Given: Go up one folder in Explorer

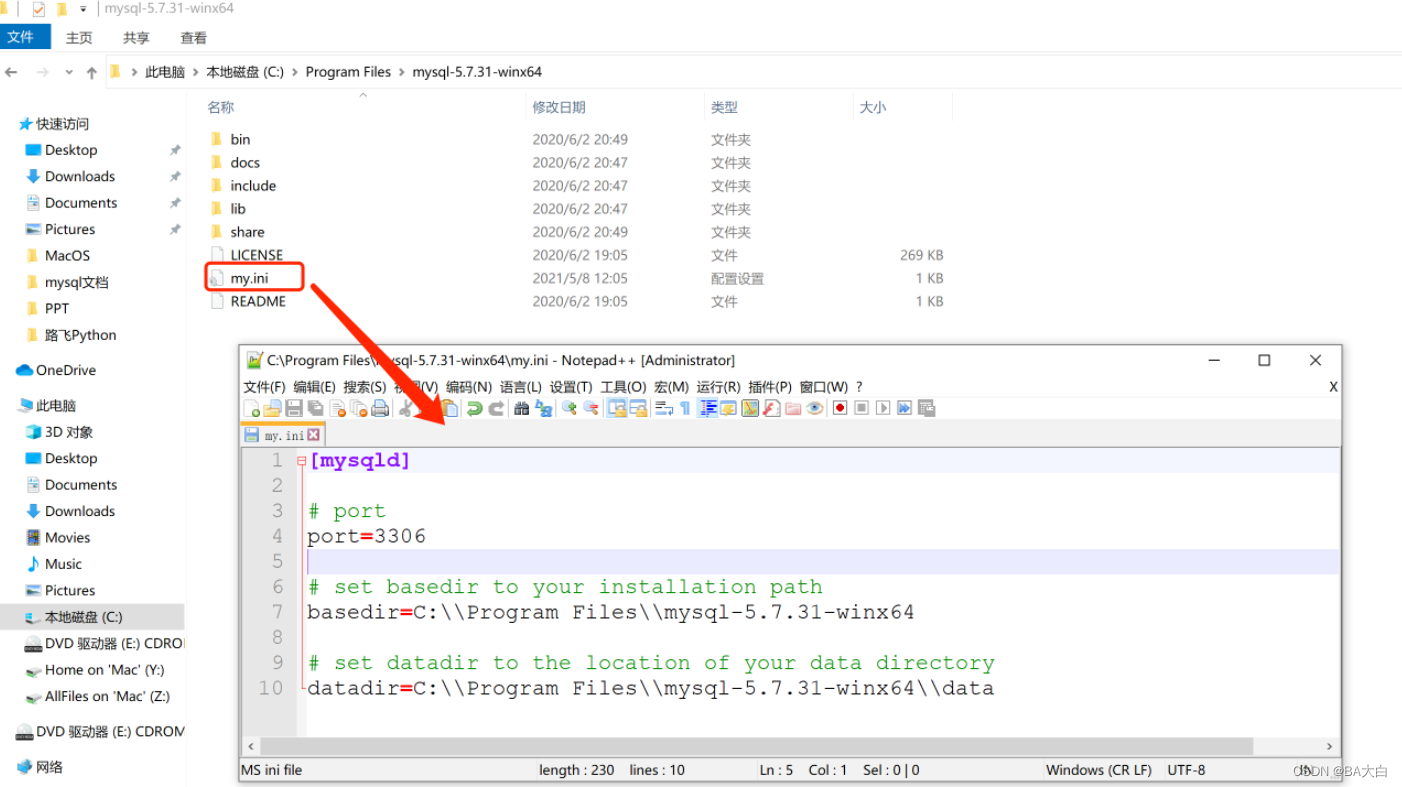Looking at the screenshot, I should [92, 72].
